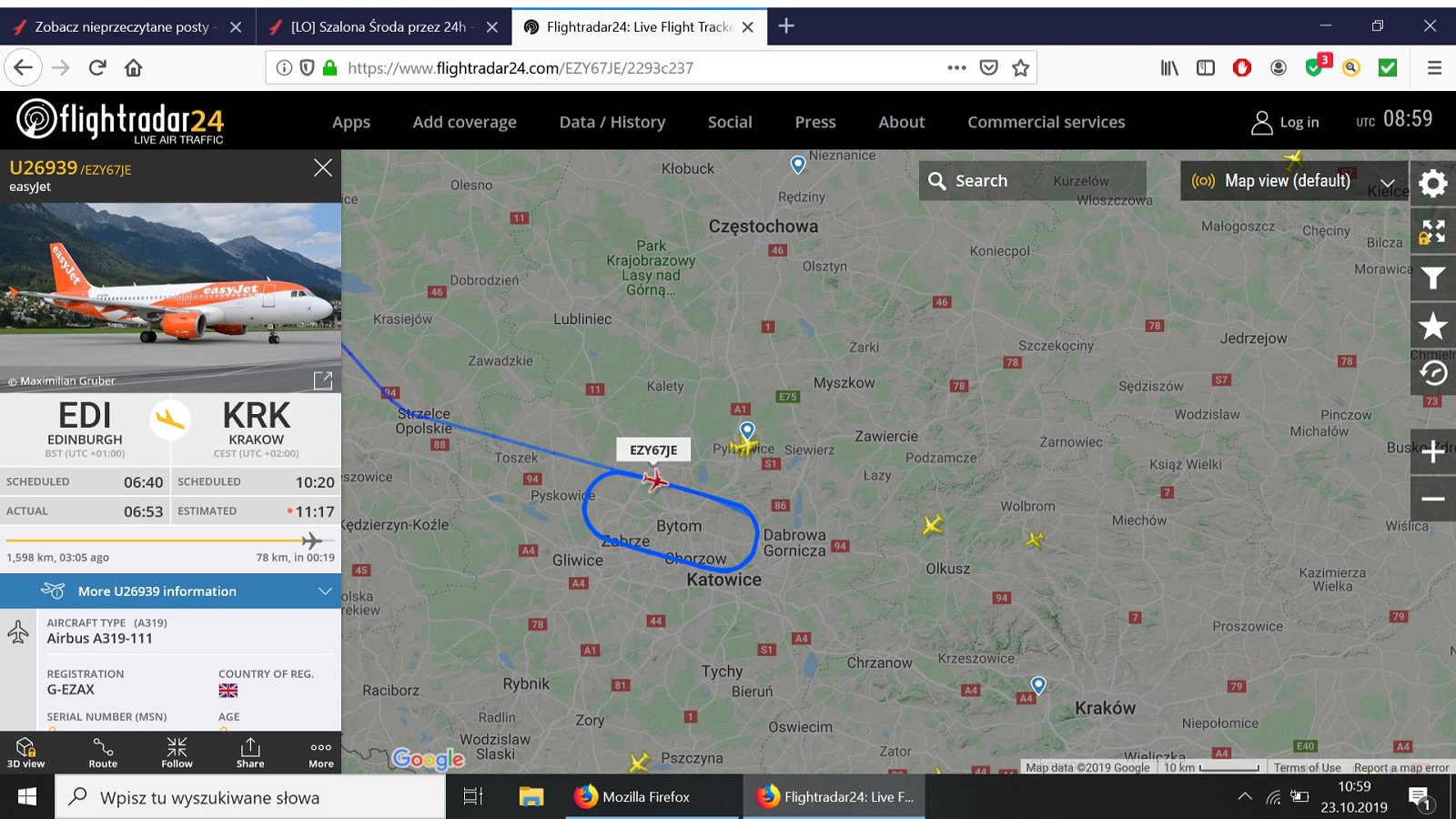Click the EDI Edinburgh origin airport
The image size is (1456, 819).
(x=85, y=428)
